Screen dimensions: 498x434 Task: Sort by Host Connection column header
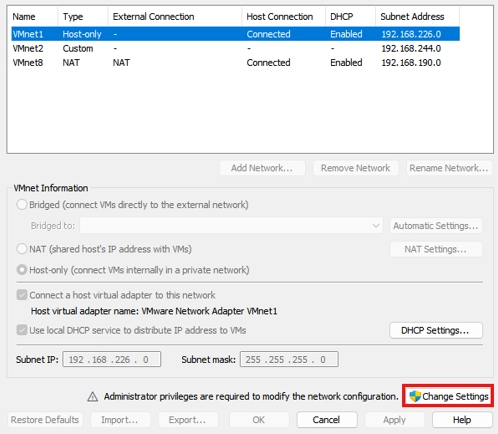[x=284, y=17]
